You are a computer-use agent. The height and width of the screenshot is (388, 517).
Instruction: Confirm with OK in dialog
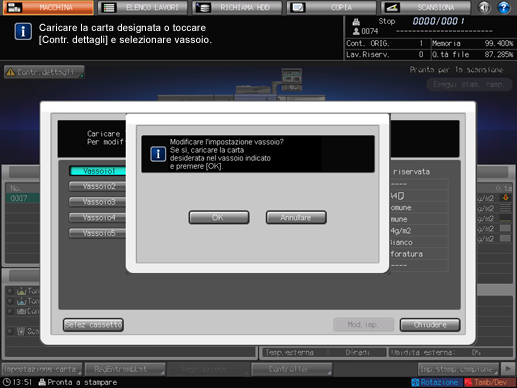[219, 217]
